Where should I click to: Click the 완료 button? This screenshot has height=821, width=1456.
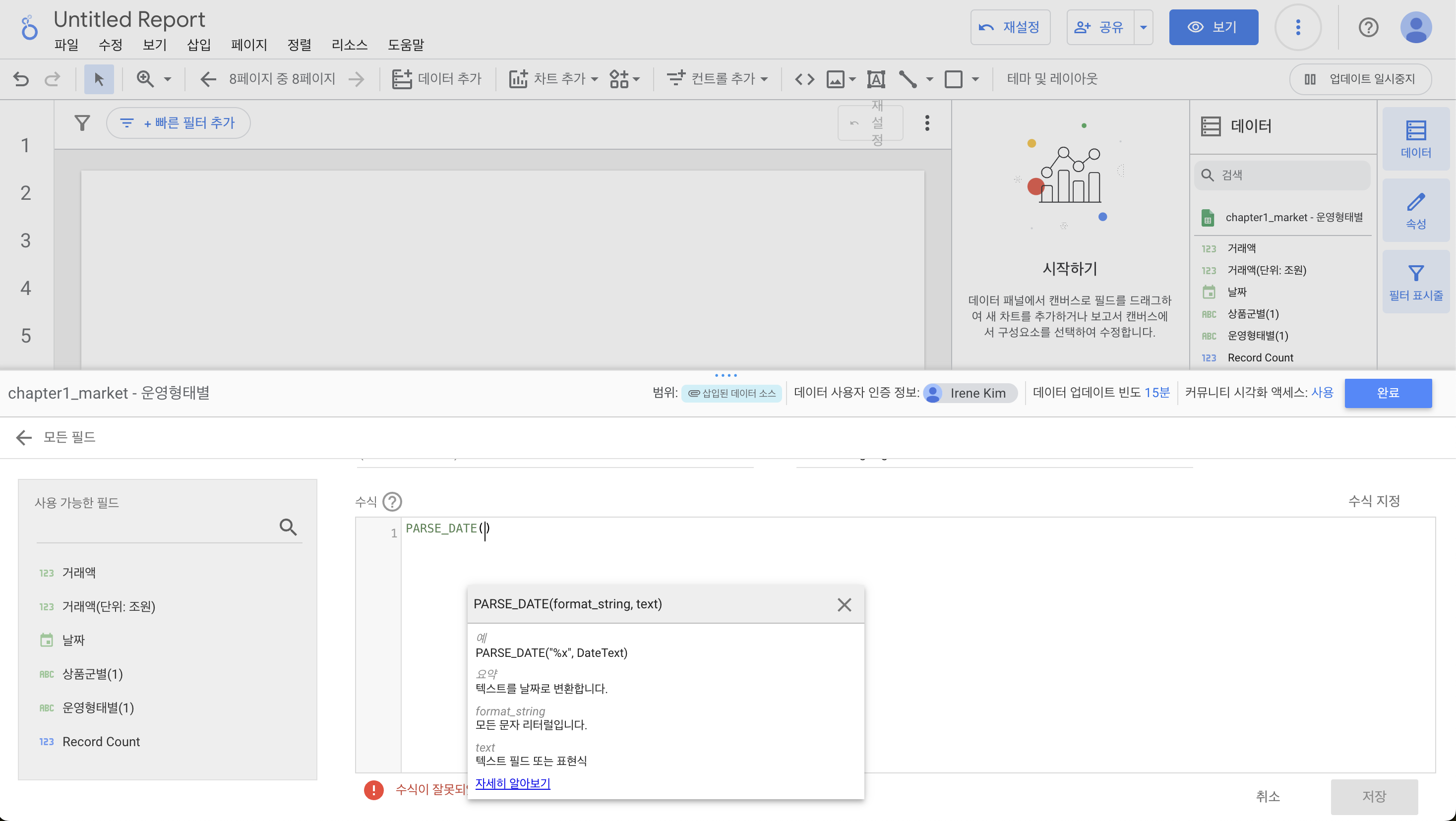tap(1388, 393)
